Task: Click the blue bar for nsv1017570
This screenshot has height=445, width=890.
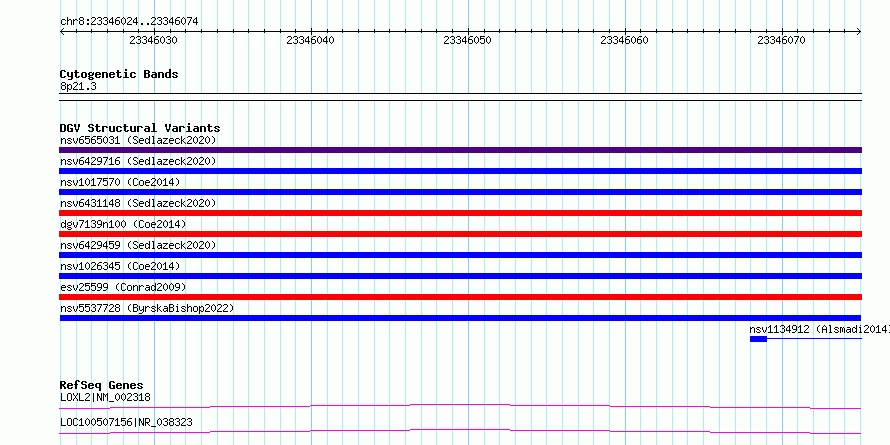Action: [460, 192]
